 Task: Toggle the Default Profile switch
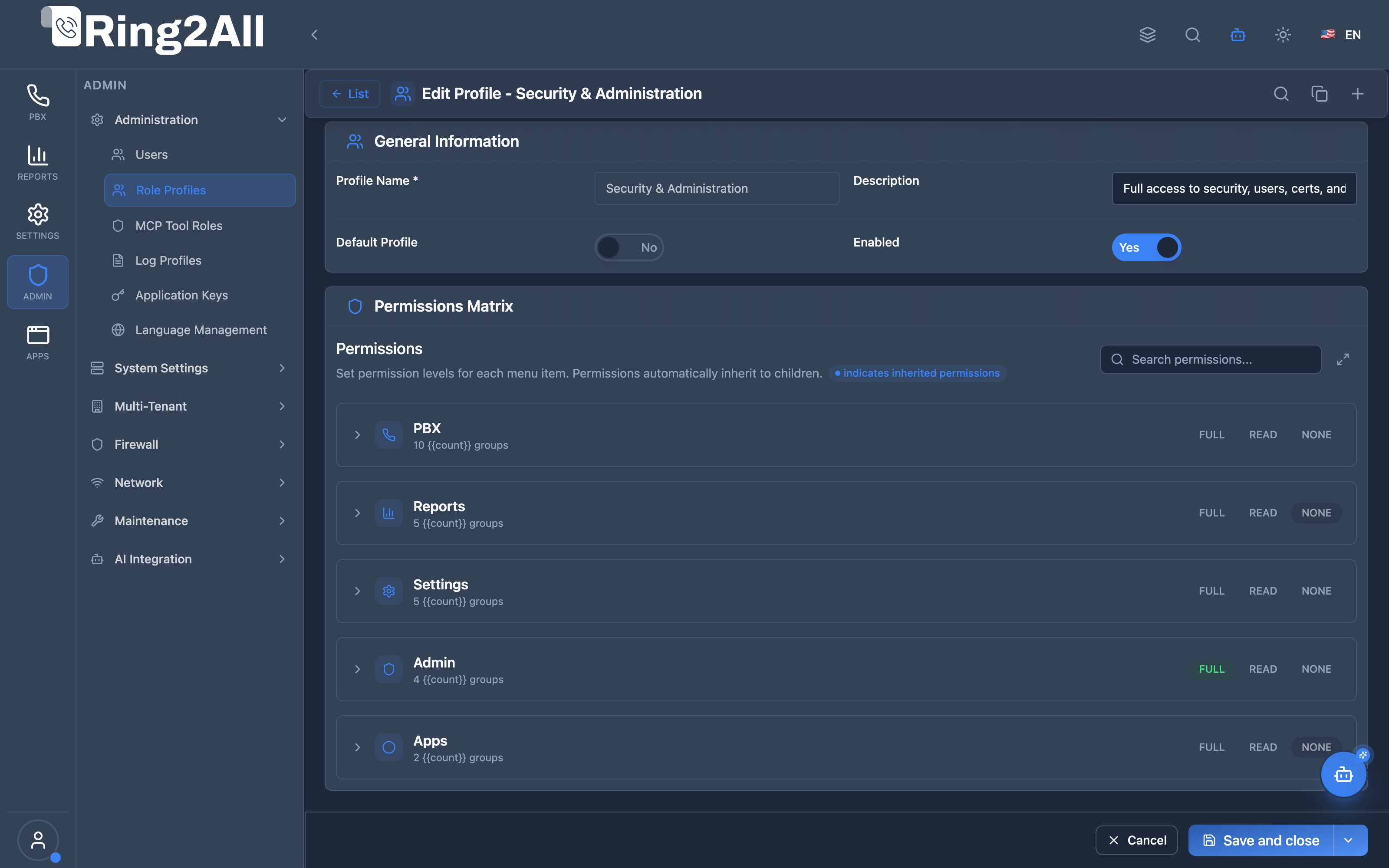(629, 247)
